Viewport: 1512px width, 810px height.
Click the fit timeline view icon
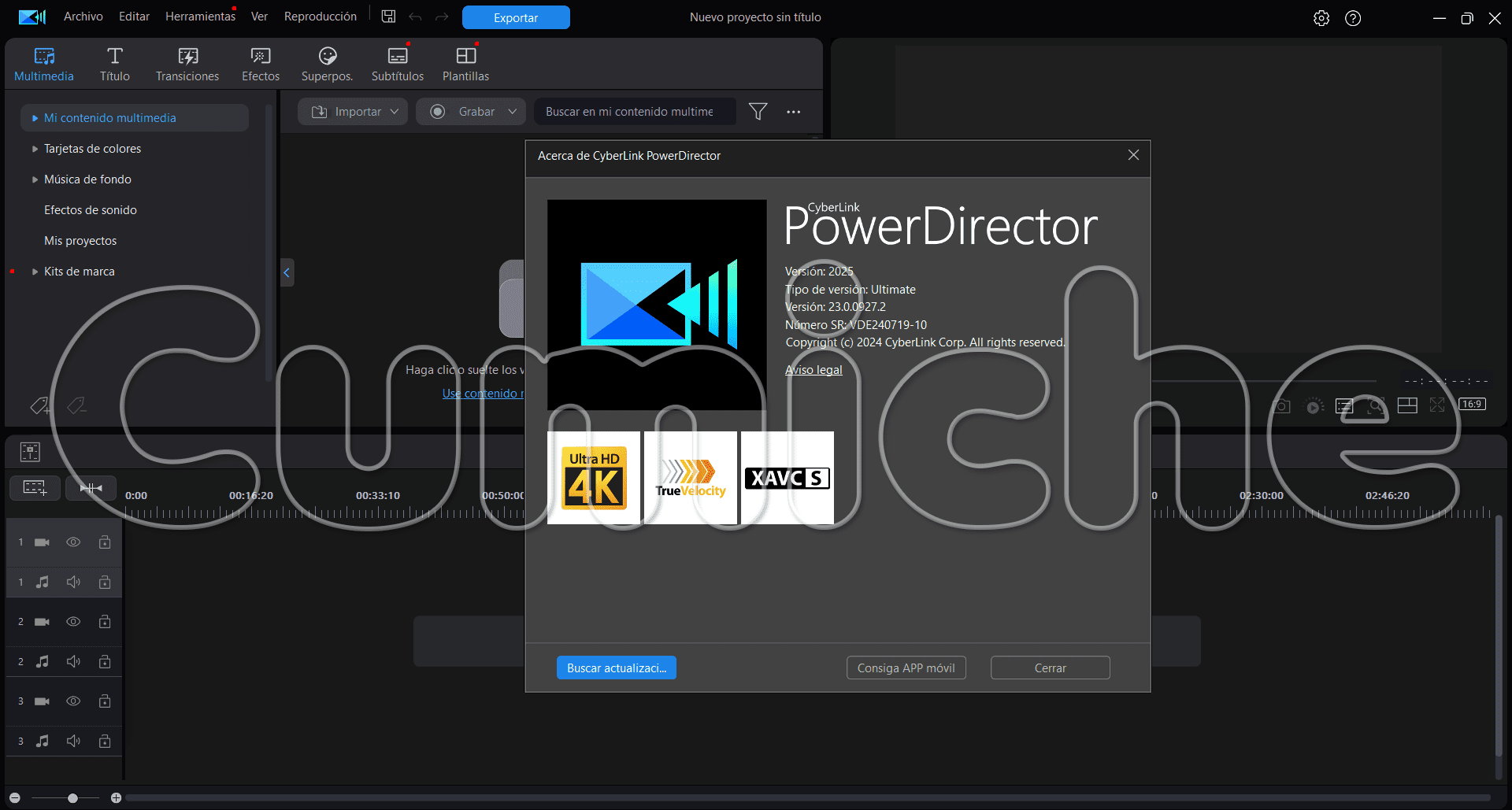click(x=91, y=488)
